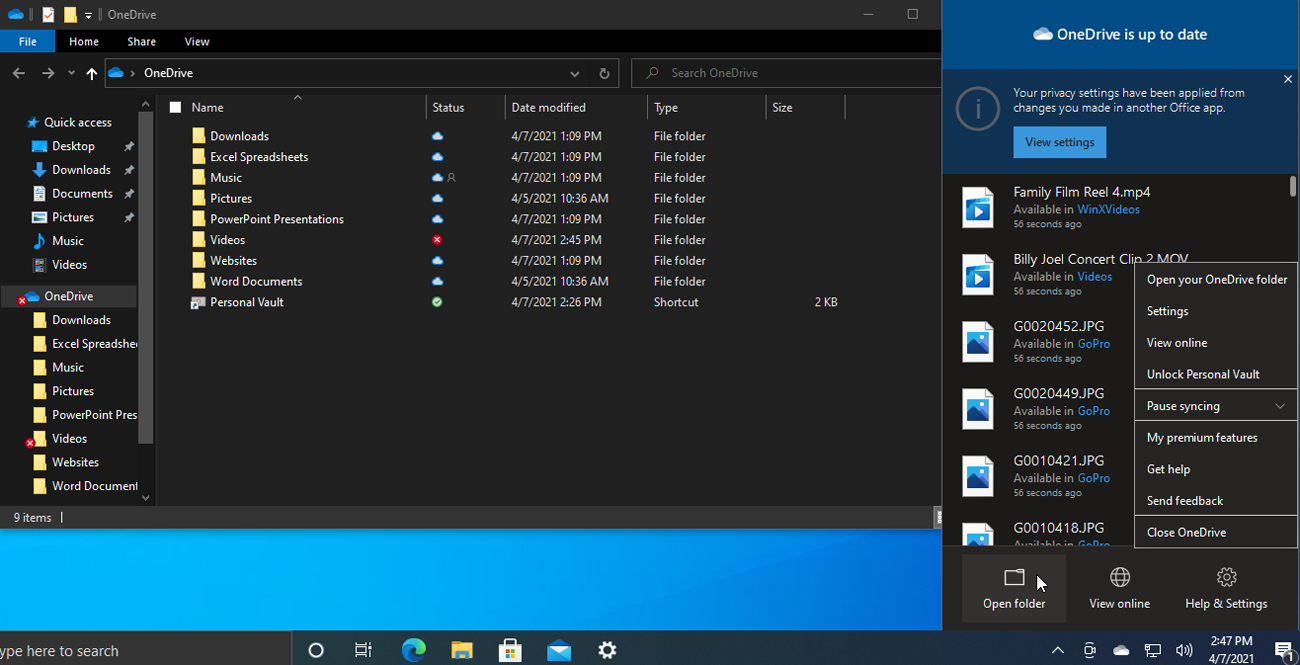Switch to the Share ribbon tab

(141, 42)
